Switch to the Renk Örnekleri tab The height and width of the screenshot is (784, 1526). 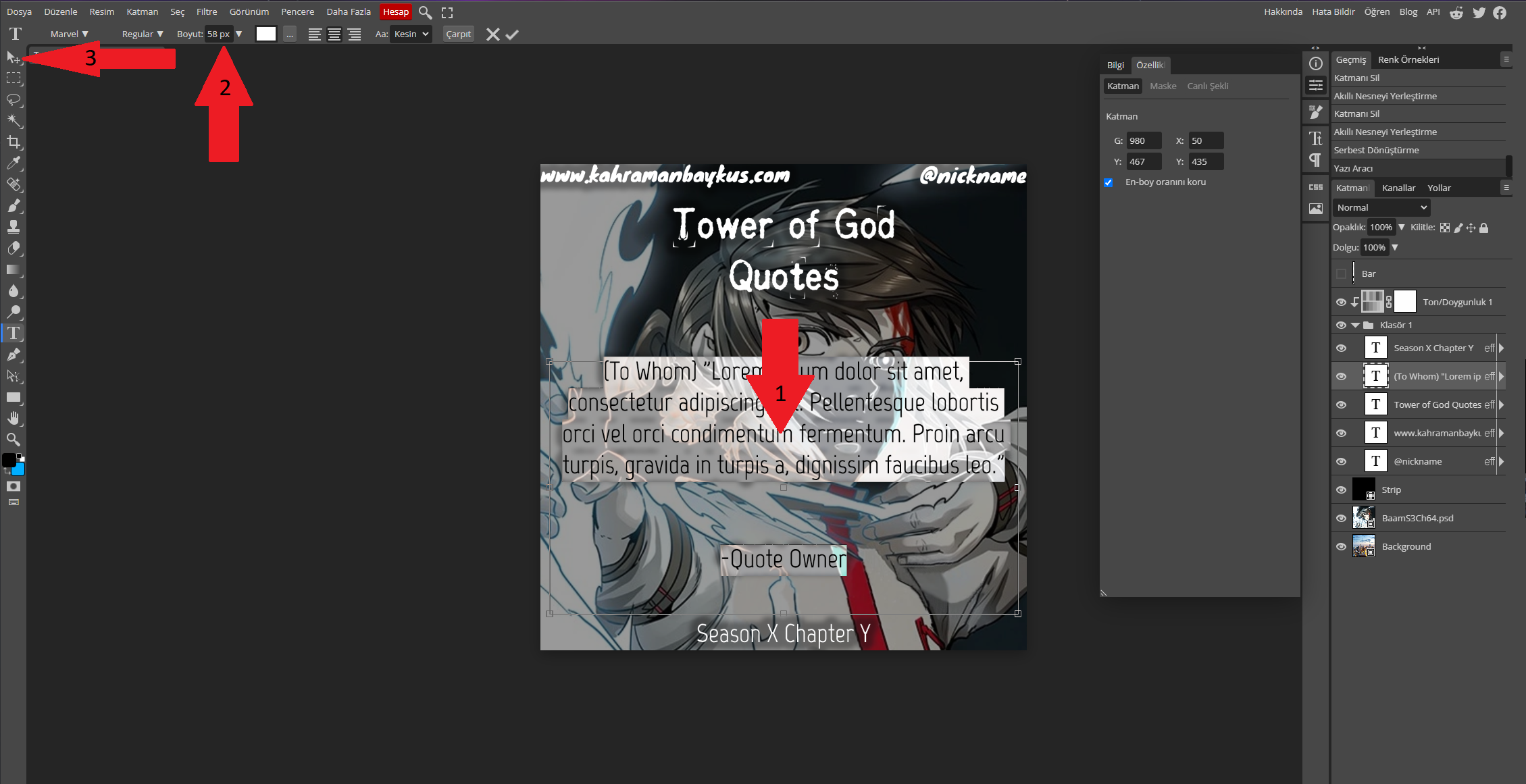coord(1408,59)
